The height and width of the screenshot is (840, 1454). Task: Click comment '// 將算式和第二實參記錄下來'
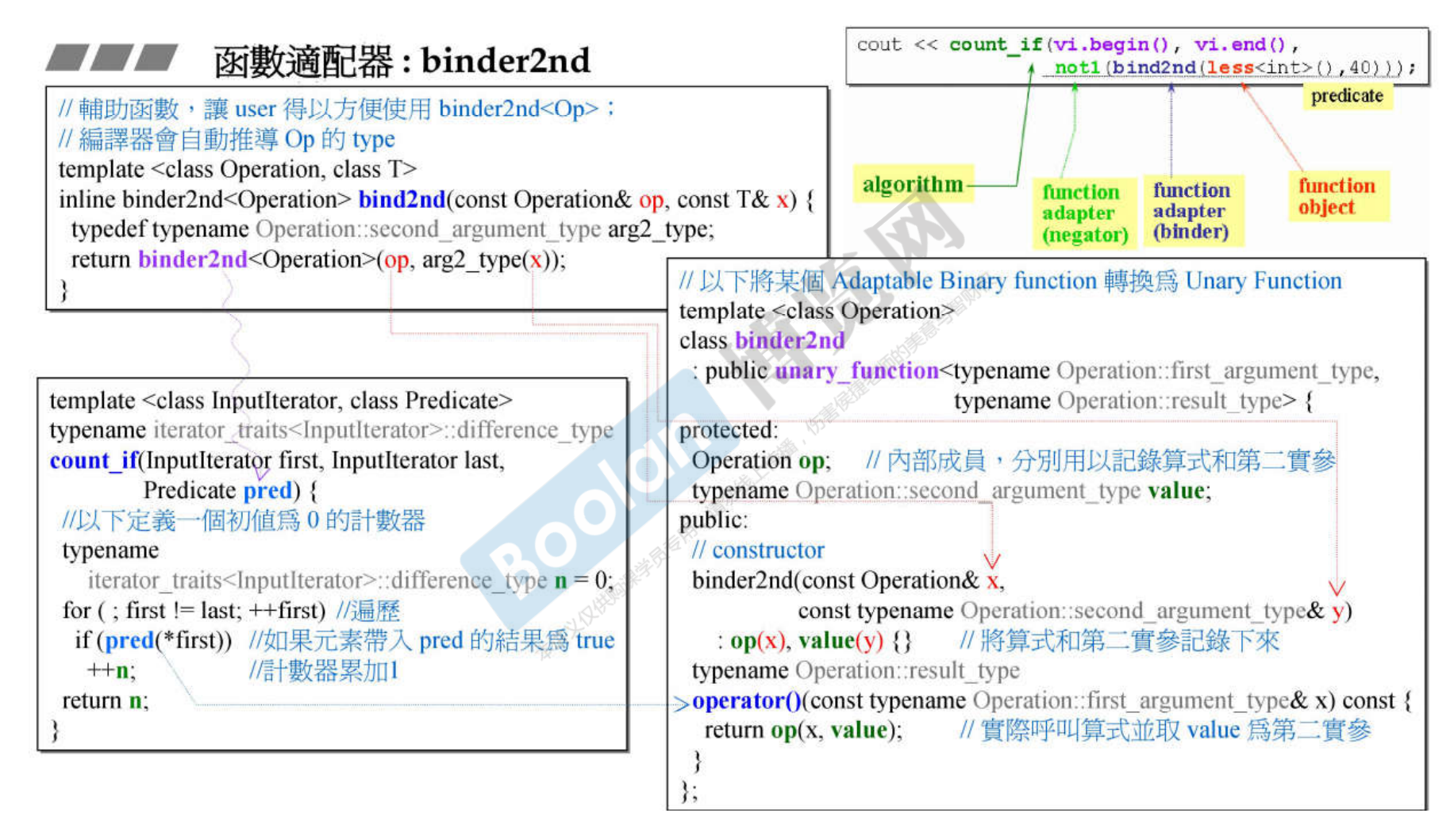tap(1120, 641)
